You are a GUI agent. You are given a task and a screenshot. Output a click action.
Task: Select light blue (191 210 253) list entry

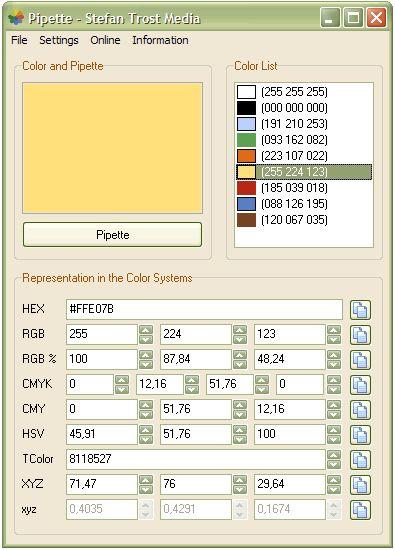(304, 124)
